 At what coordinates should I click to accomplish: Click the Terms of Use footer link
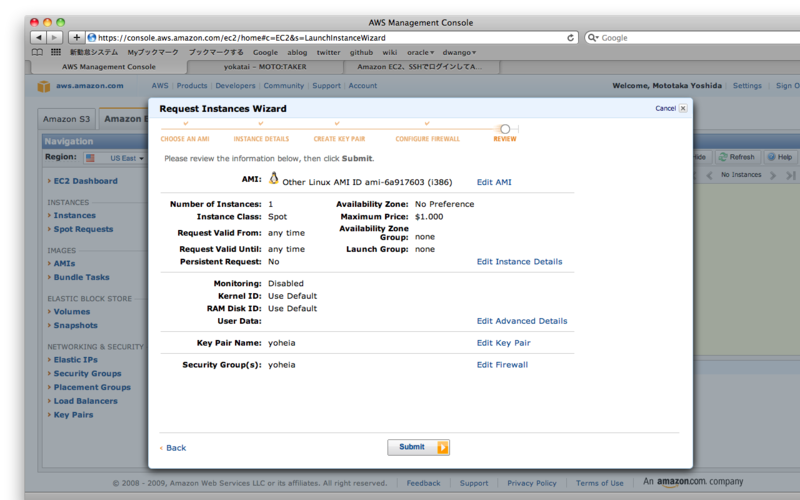click(x=599, y=483)
